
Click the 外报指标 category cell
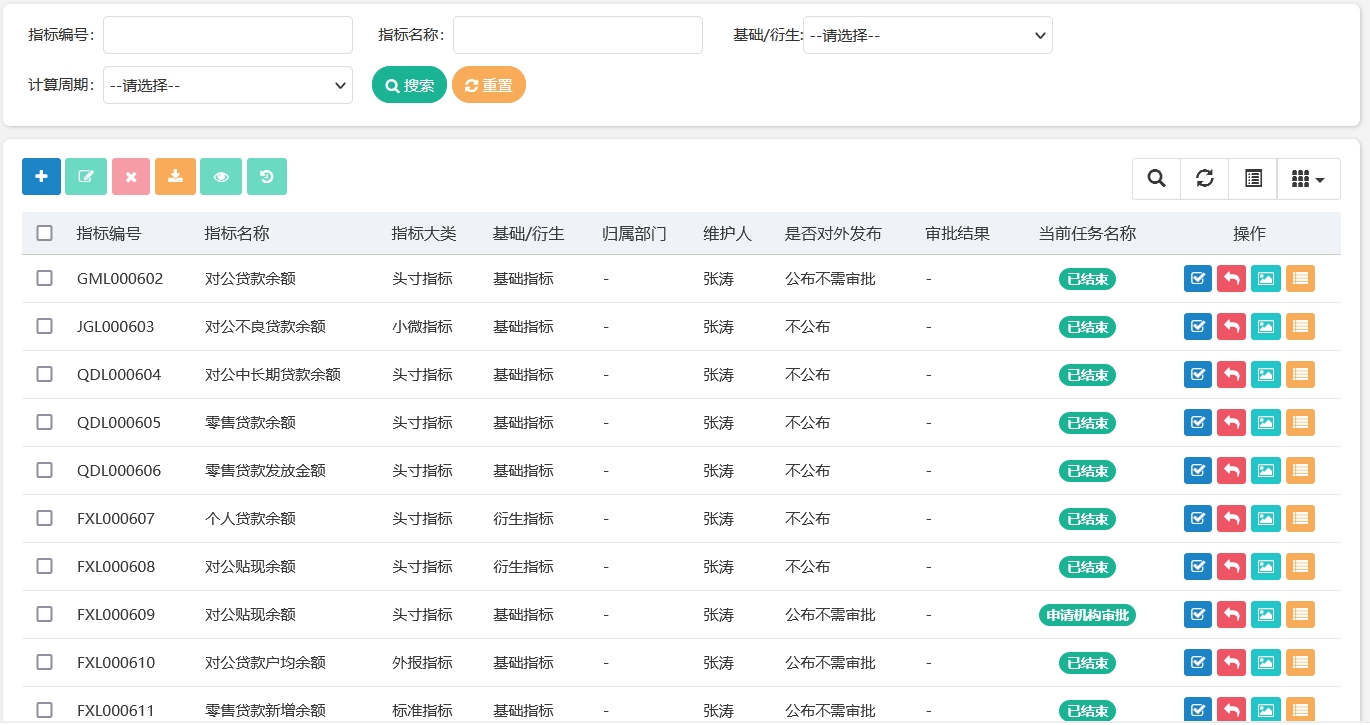422,663
